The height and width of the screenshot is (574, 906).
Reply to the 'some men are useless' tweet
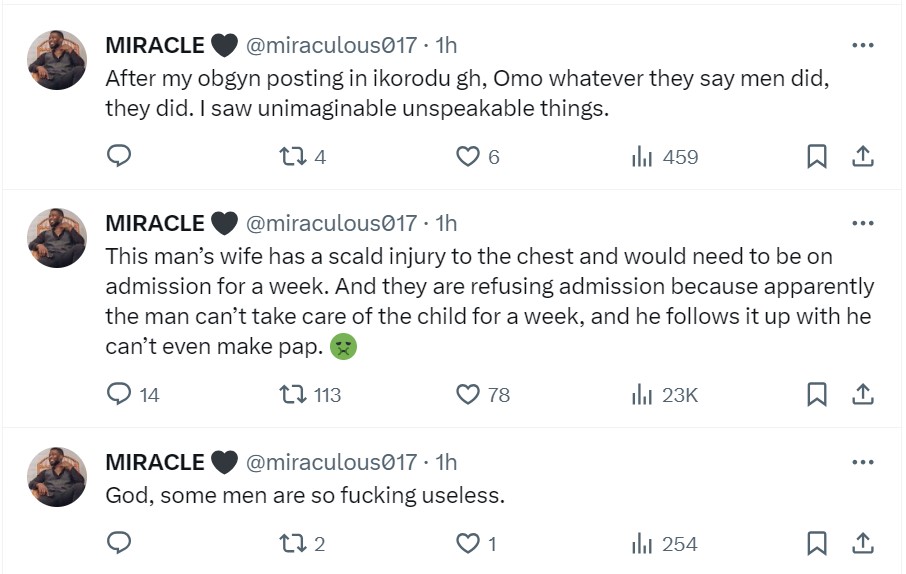(119, 544)
